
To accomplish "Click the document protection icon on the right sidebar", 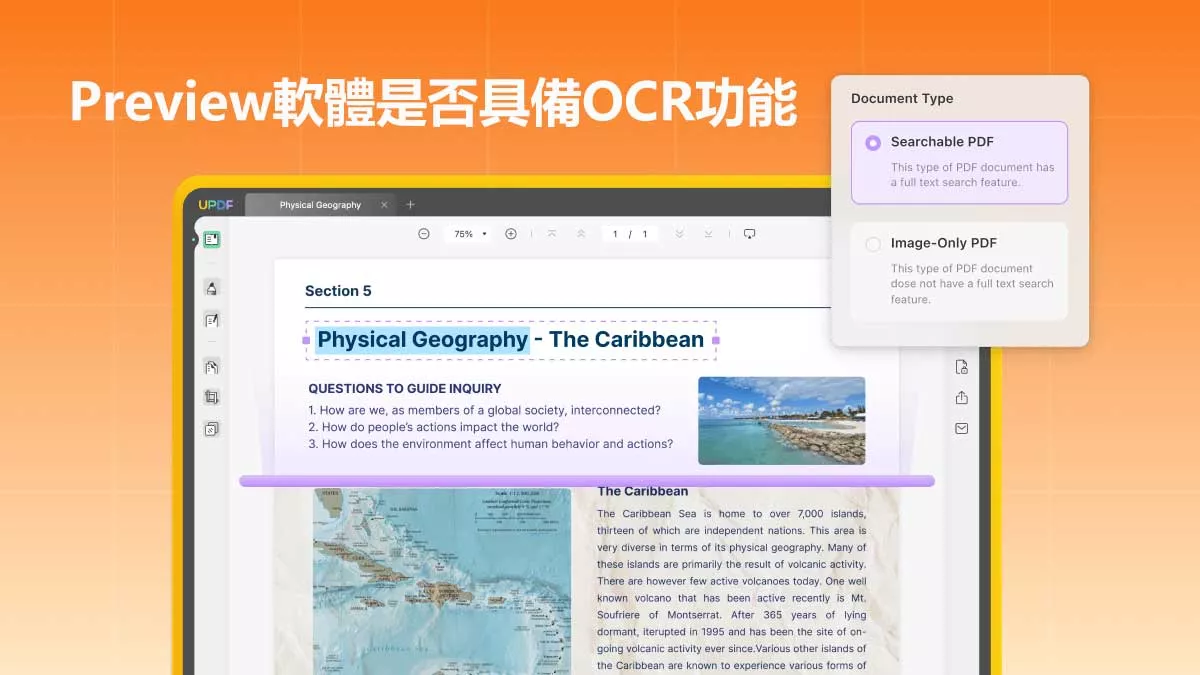I will tap(961, 366).
